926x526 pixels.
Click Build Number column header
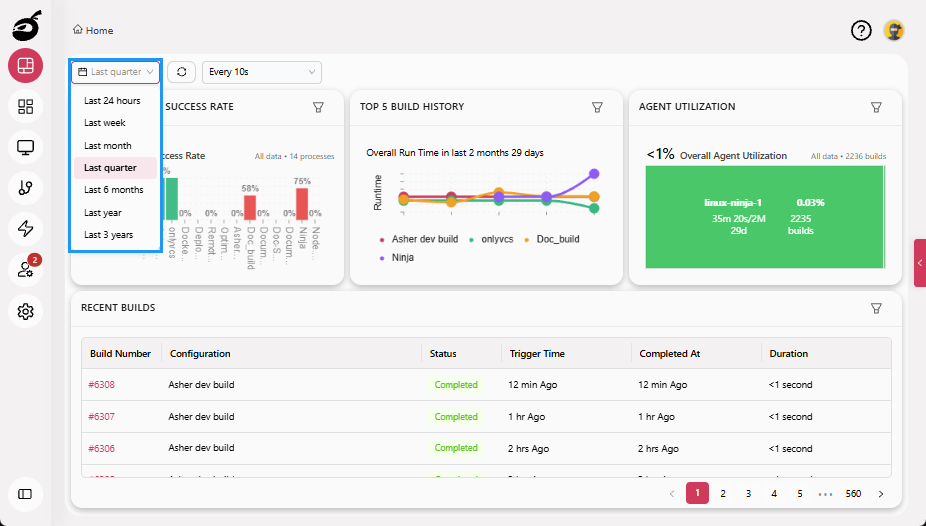120,354
